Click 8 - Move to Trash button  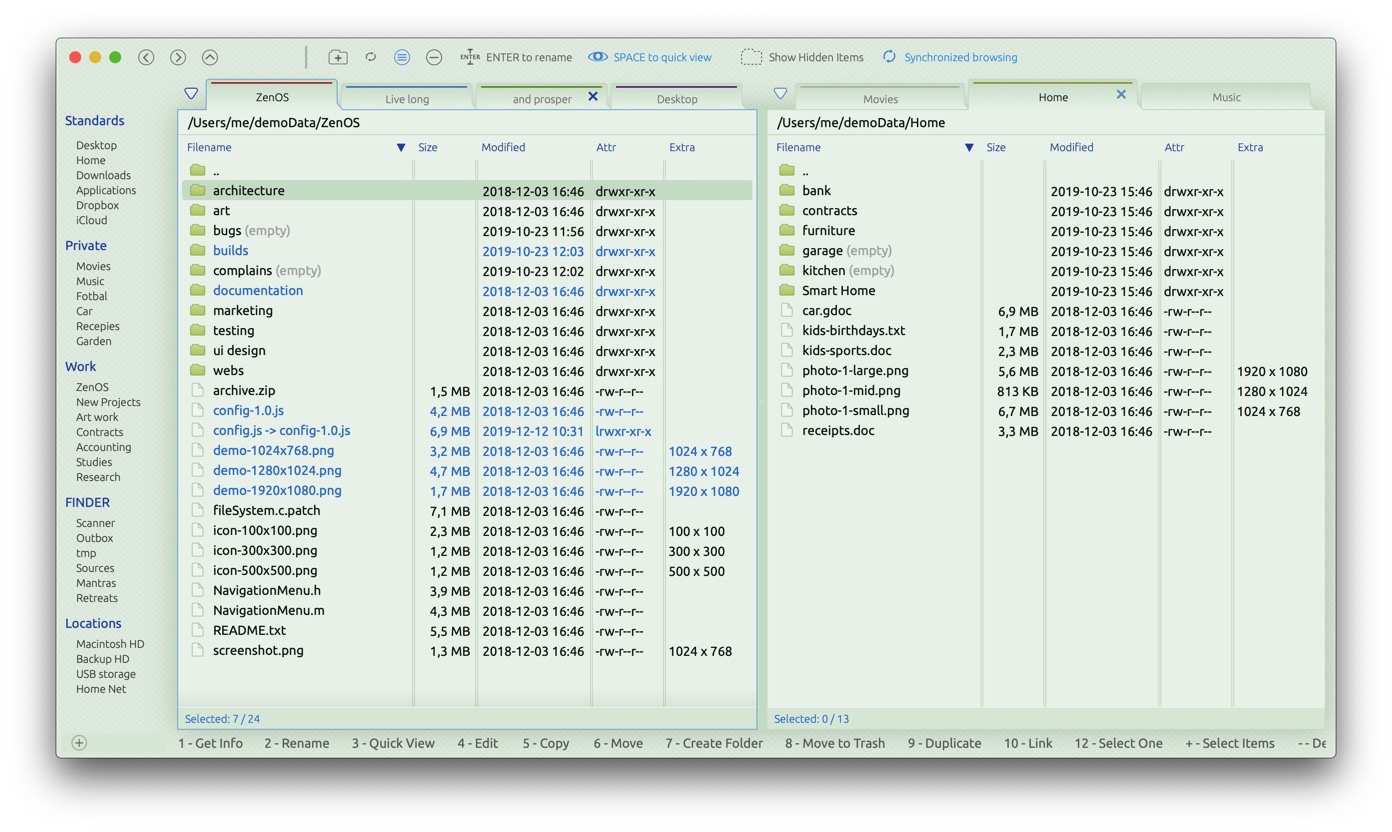pyautogui.click(x=834, y=743)
